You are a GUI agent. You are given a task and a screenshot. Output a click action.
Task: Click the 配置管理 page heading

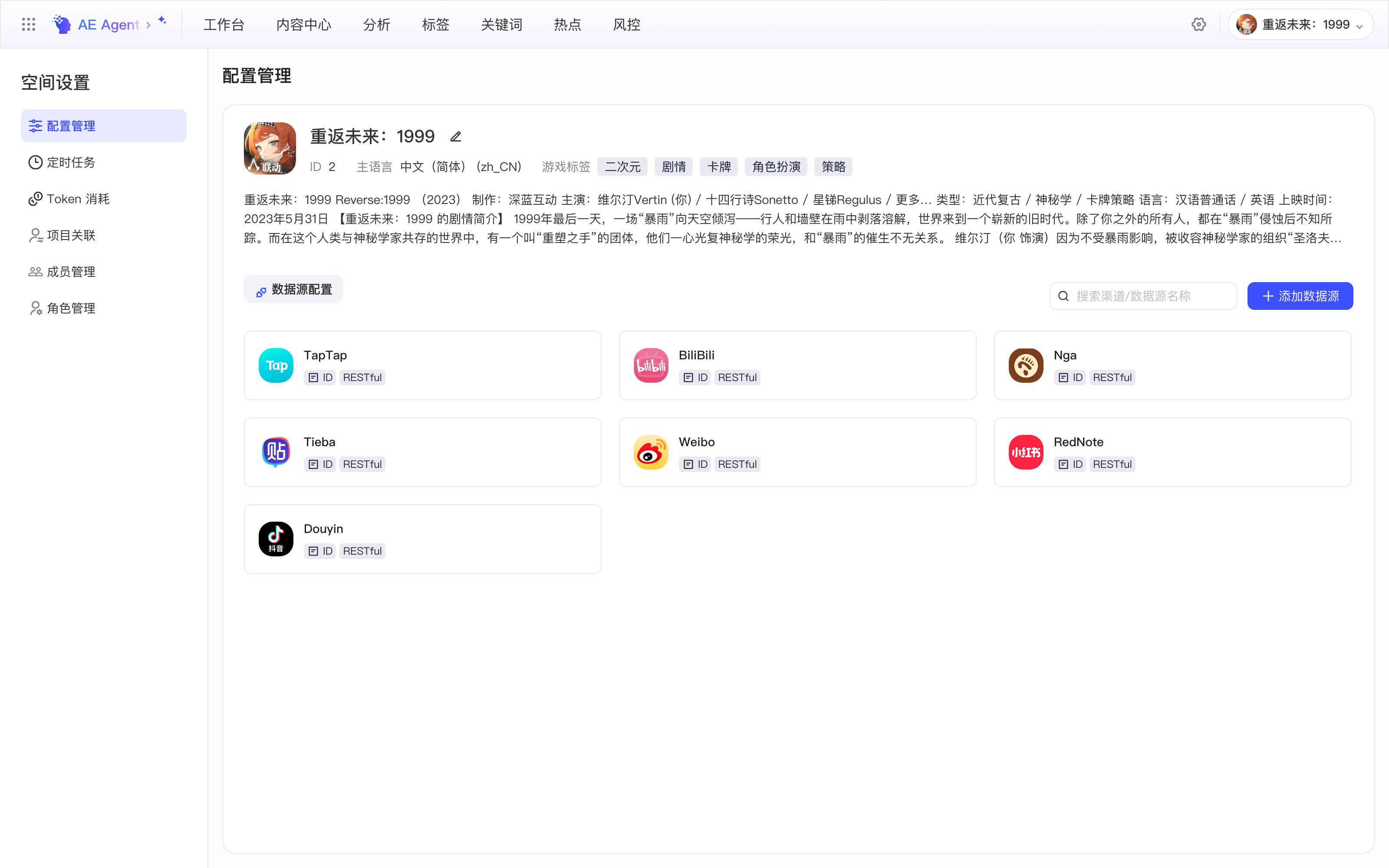pos(257,76)
